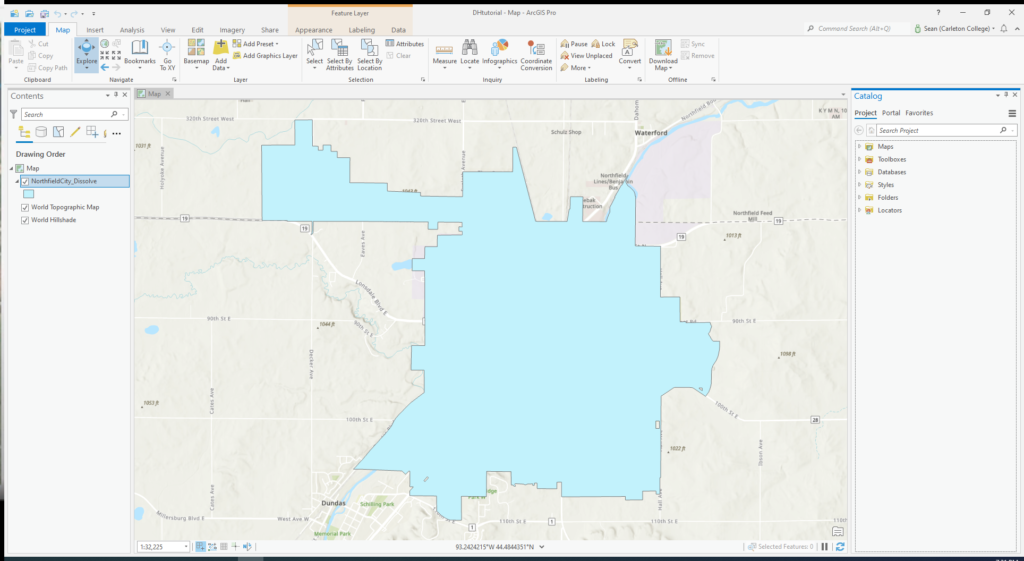Toggle NorthfieldCity_Dissolve layer visibility
Screen dimensions: 1024x561
tap(25, 182)
